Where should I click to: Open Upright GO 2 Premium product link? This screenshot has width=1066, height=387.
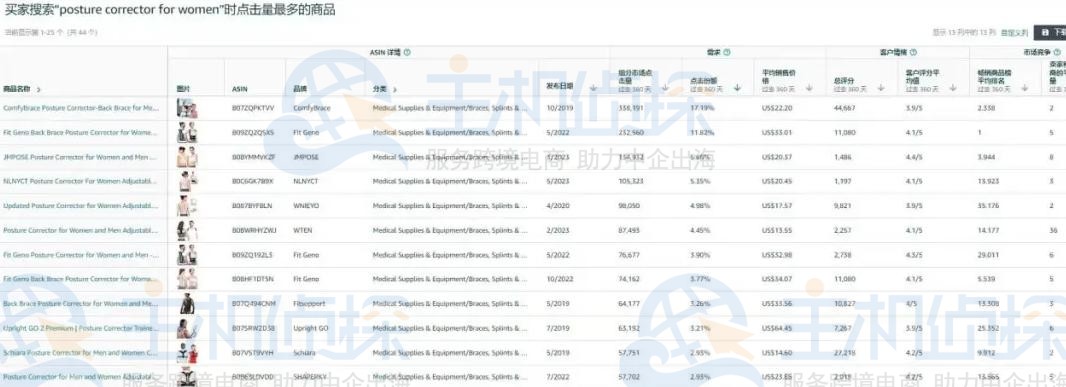[81, 329]
